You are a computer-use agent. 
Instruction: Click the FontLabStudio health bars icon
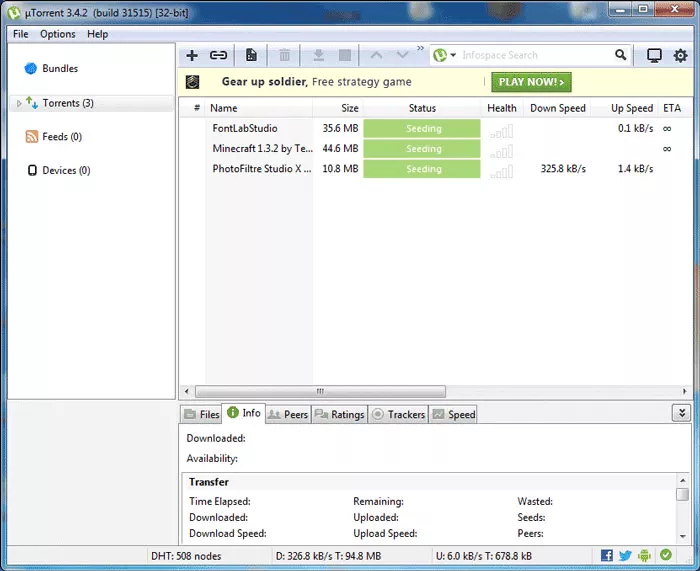(x=501, y=131)
